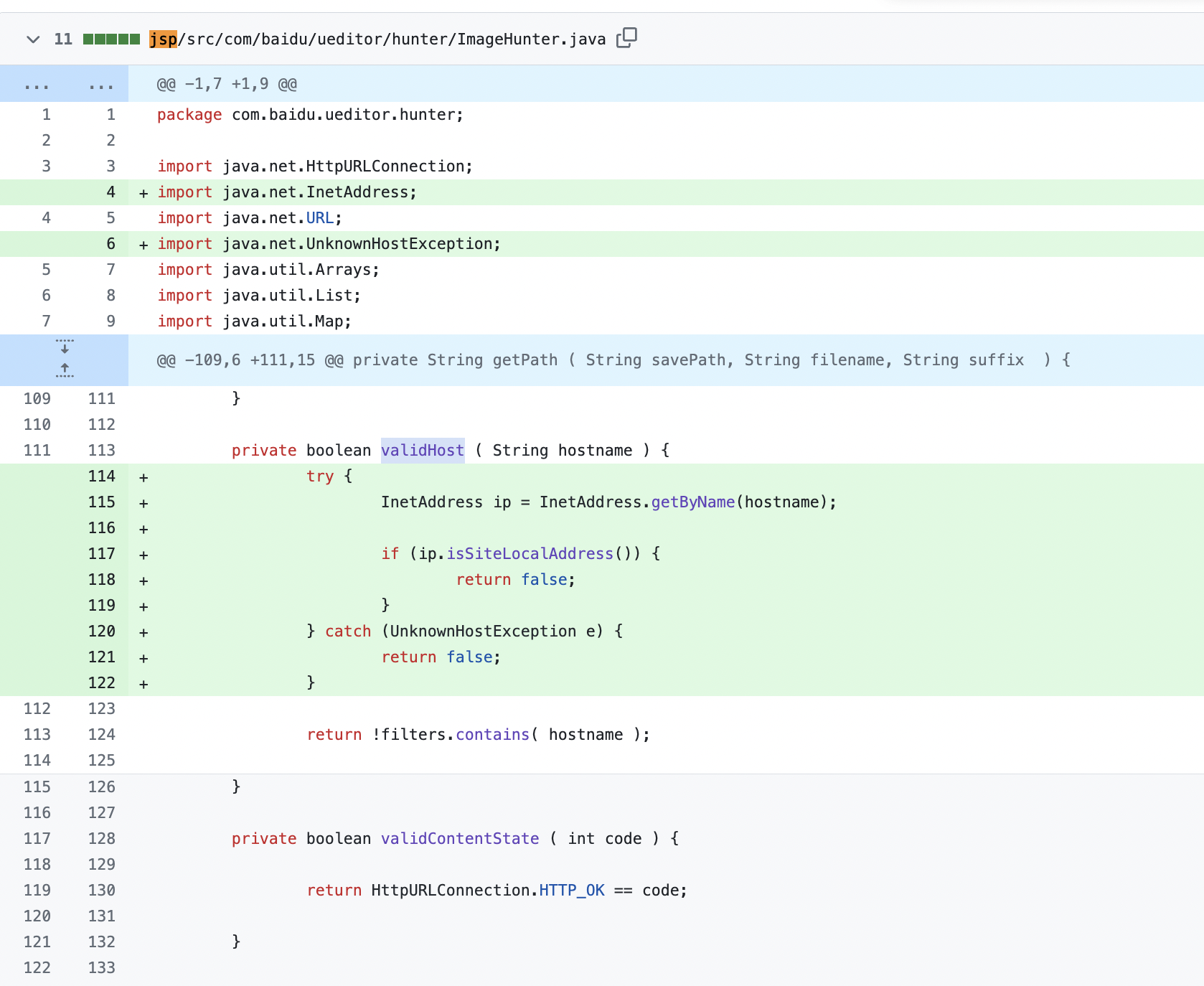Collapse the ImageHunter.java file diff

pyautogui.click(x=33, y=39)
